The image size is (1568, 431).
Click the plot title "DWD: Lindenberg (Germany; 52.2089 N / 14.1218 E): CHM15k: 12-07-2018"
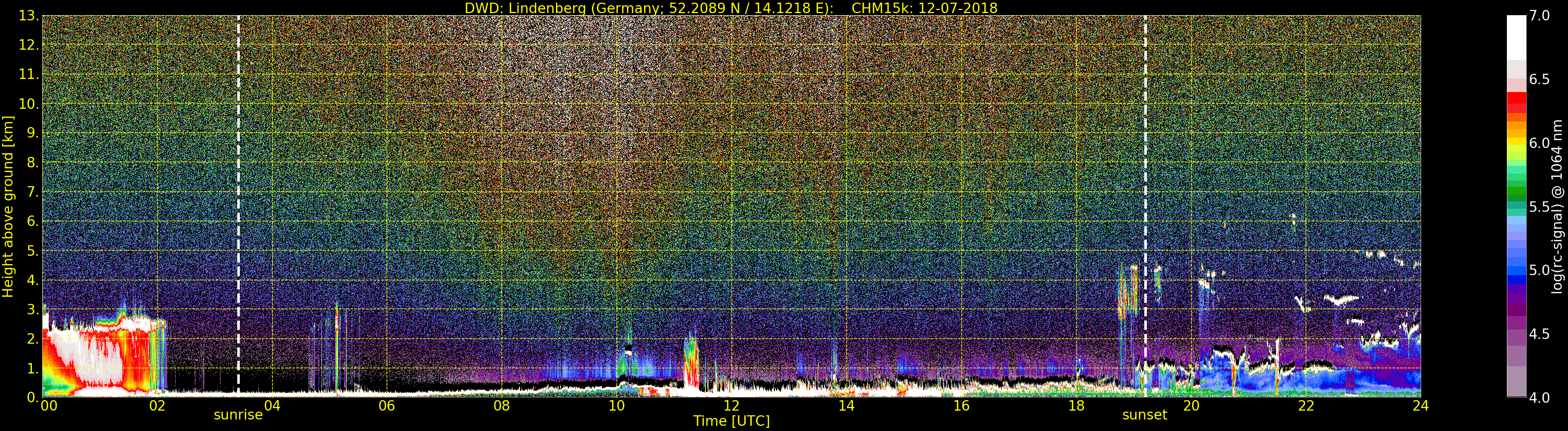click(x=731, y=8)
